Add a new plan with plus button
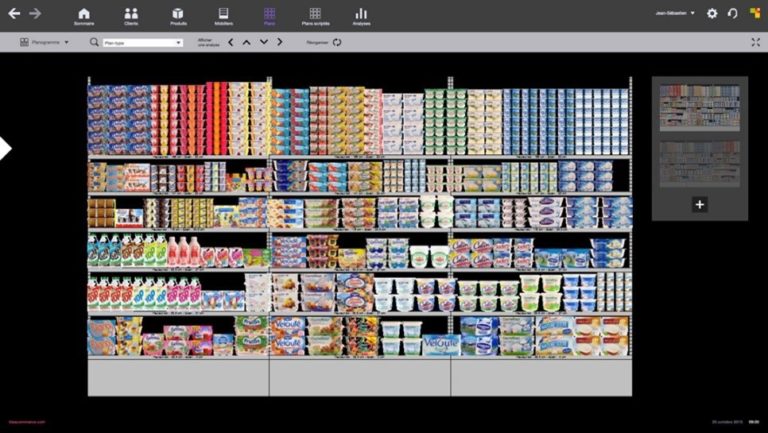The width and height of the screenshot is (768, 433). point(699,204)
